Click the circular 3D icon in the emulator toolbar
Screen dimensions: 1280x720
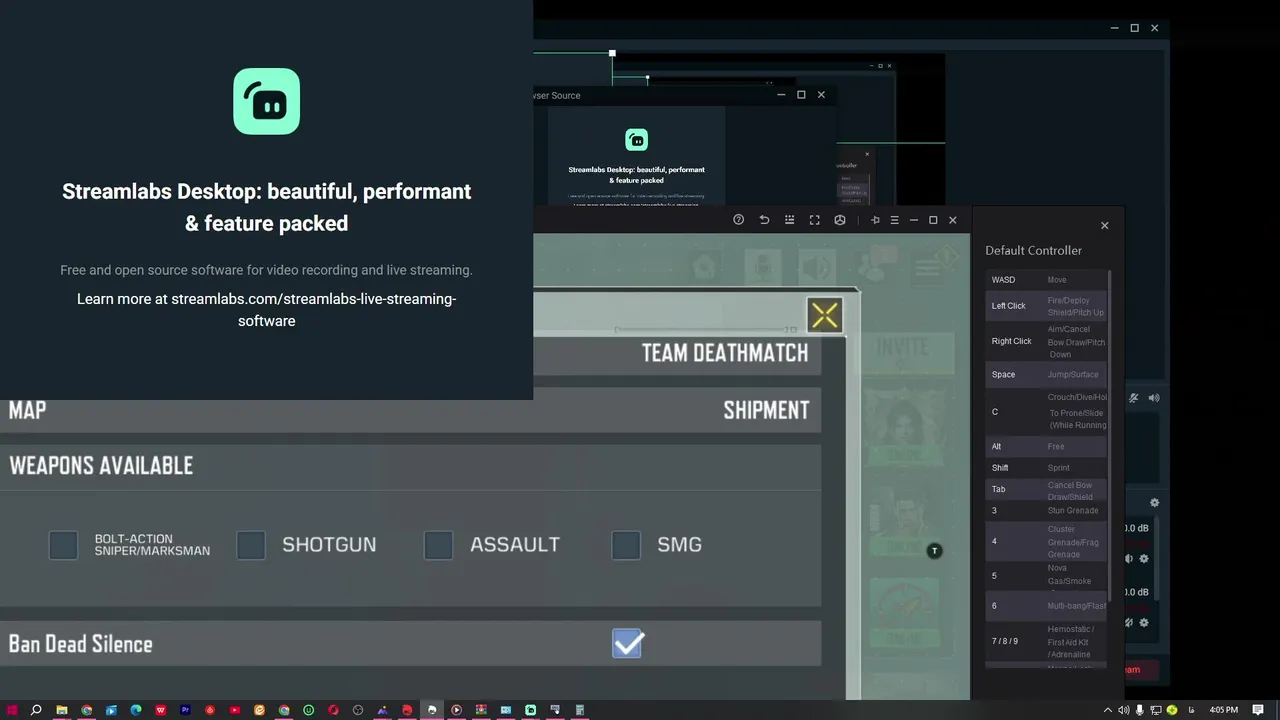click(840, 220)
